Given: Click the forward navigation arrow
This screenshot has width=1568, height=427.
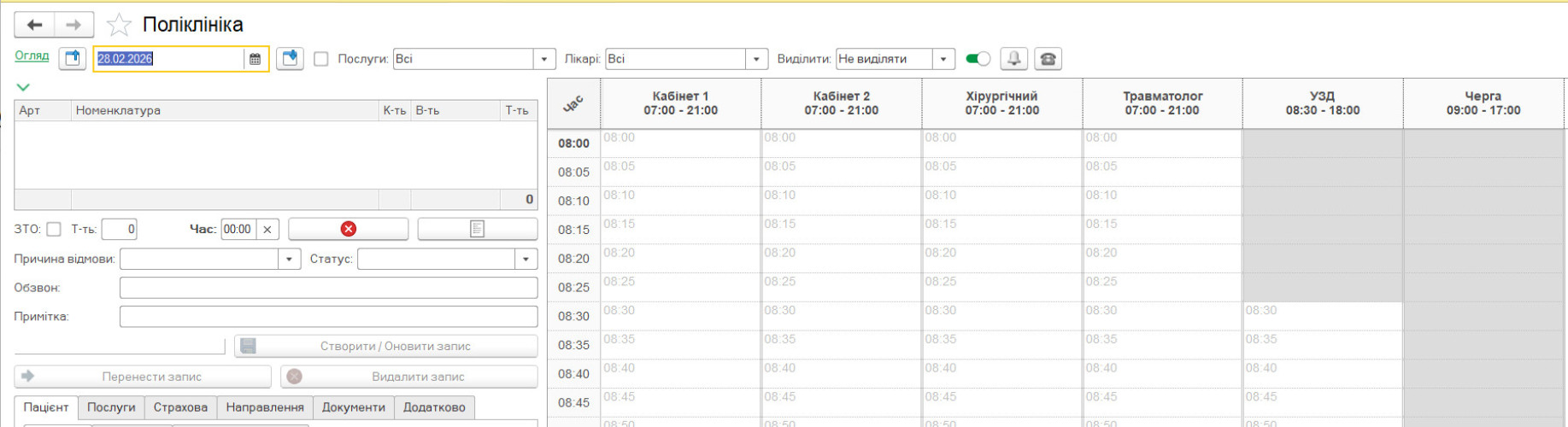Looking at the screenshot, I should point(74,25).
